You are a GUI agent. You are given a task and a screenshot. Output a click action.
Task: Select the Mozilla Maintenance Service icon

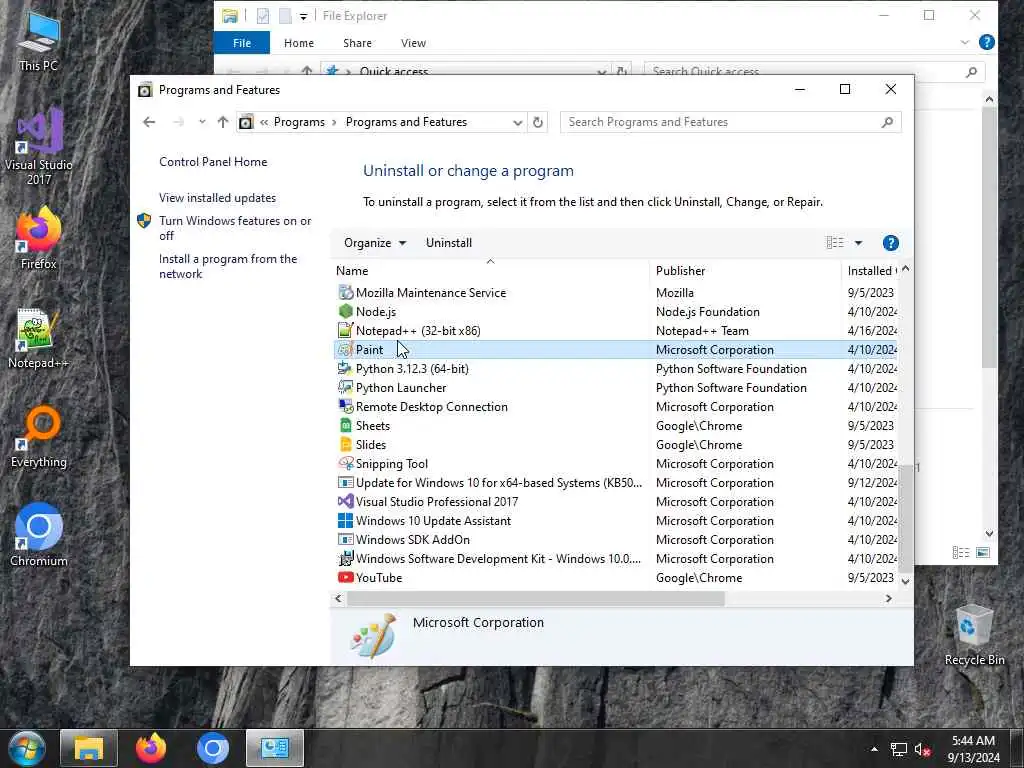click(345, 293)
